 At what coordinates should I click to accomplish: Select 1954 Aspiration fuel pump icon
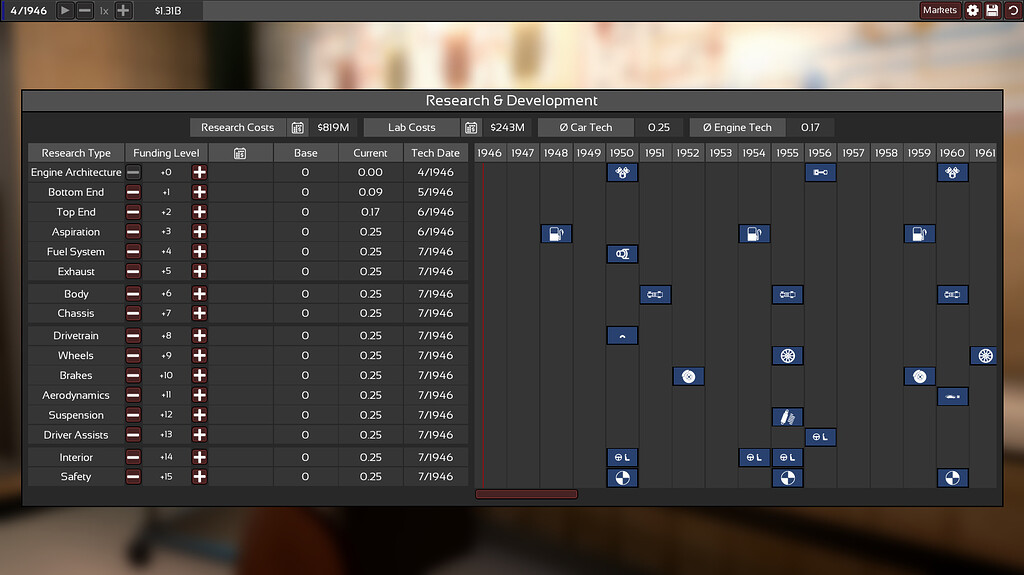(754, 234)
